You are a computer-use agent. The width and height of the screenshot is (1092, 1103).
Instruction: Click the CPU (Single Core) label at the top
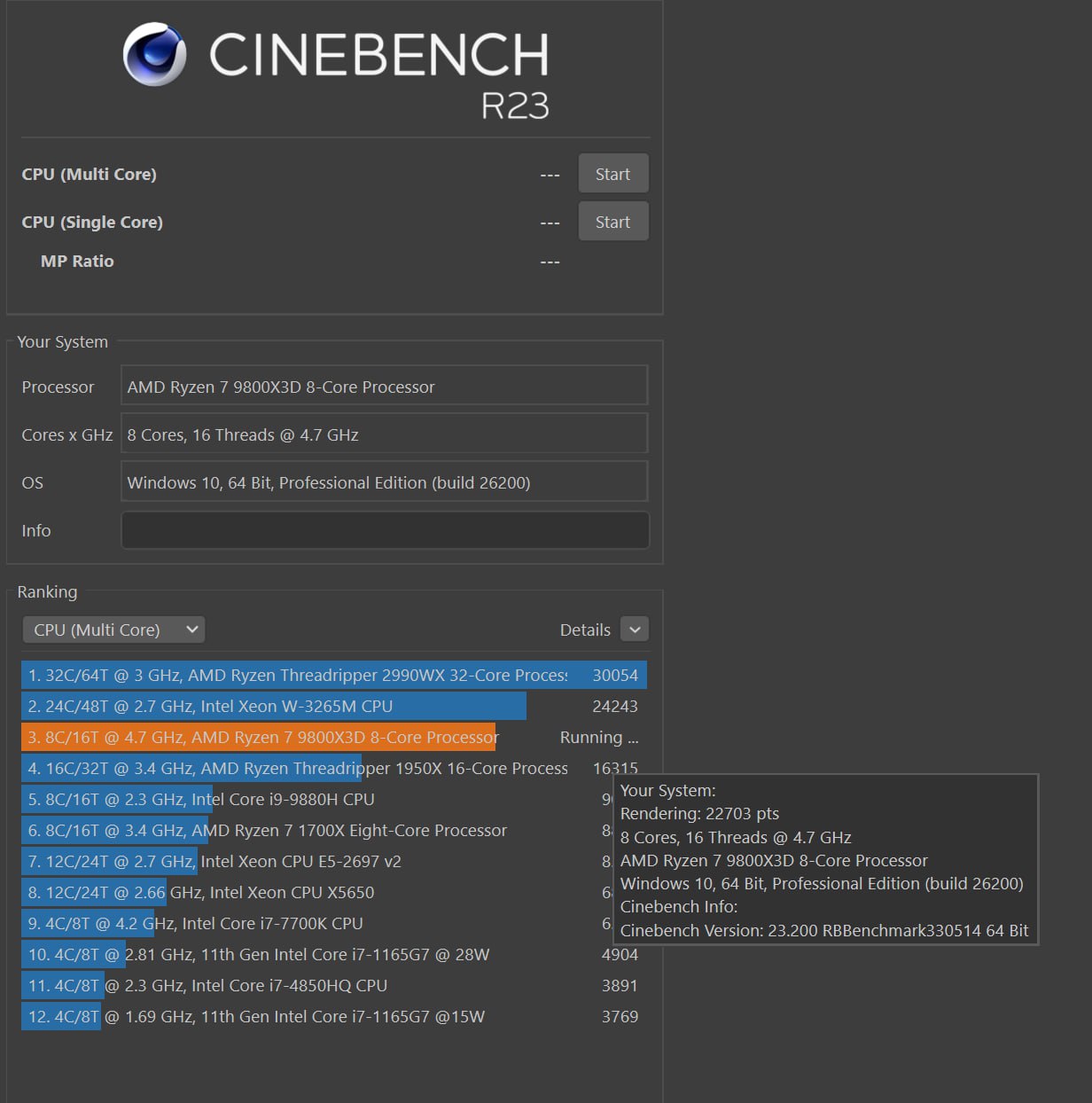pos(92,222)
